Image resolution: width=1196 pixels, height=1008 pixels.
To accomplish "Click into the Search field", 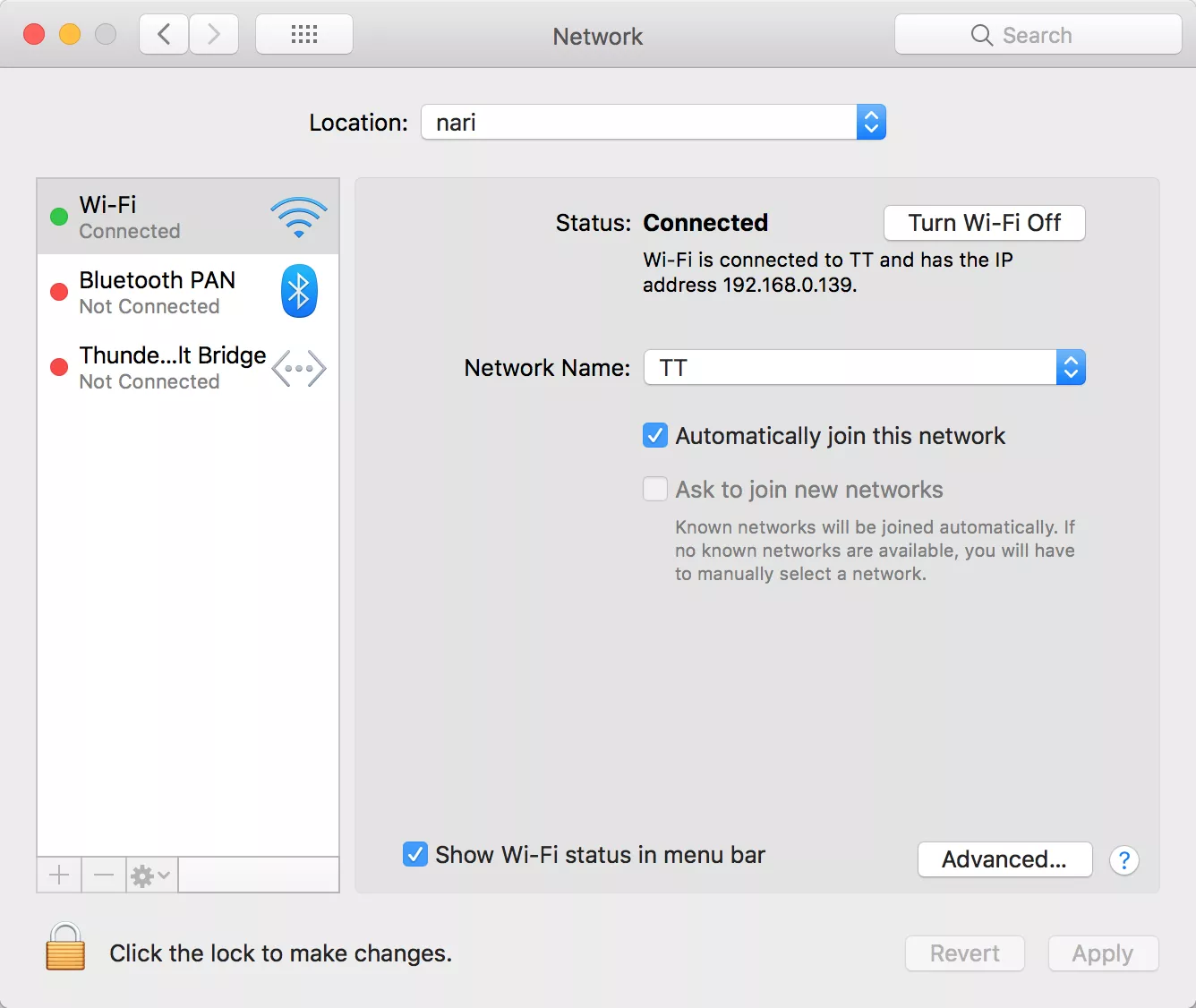I will tap(1038, 35).
